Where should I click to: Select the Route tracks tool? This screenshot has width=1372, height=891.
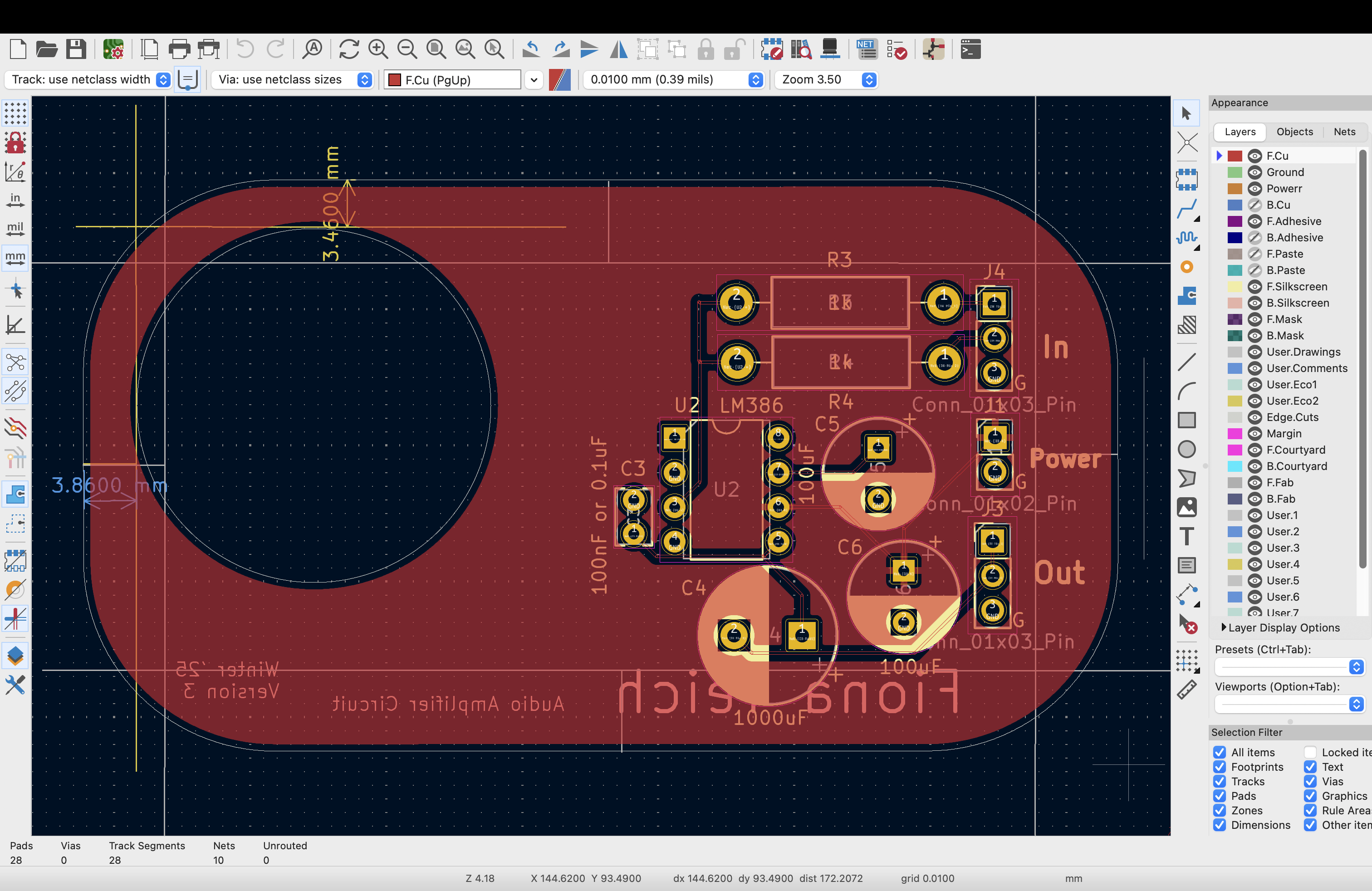coord(1186,209)
